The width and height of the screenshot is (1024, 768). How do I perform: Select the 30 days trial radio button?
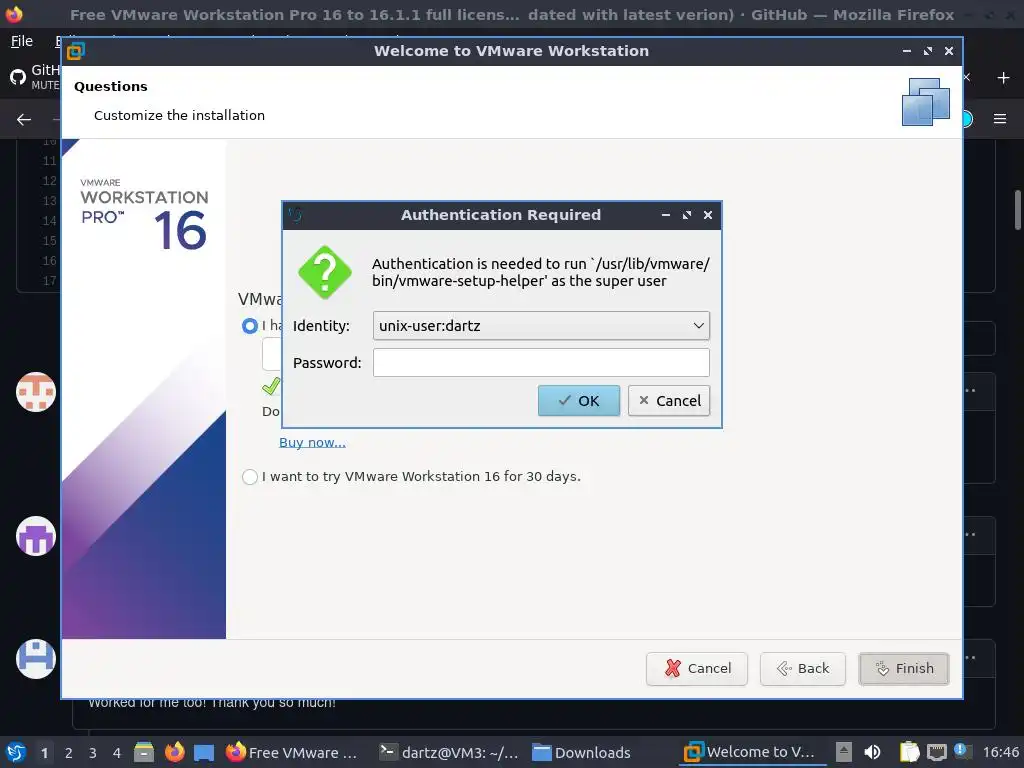tap(249, 477)
